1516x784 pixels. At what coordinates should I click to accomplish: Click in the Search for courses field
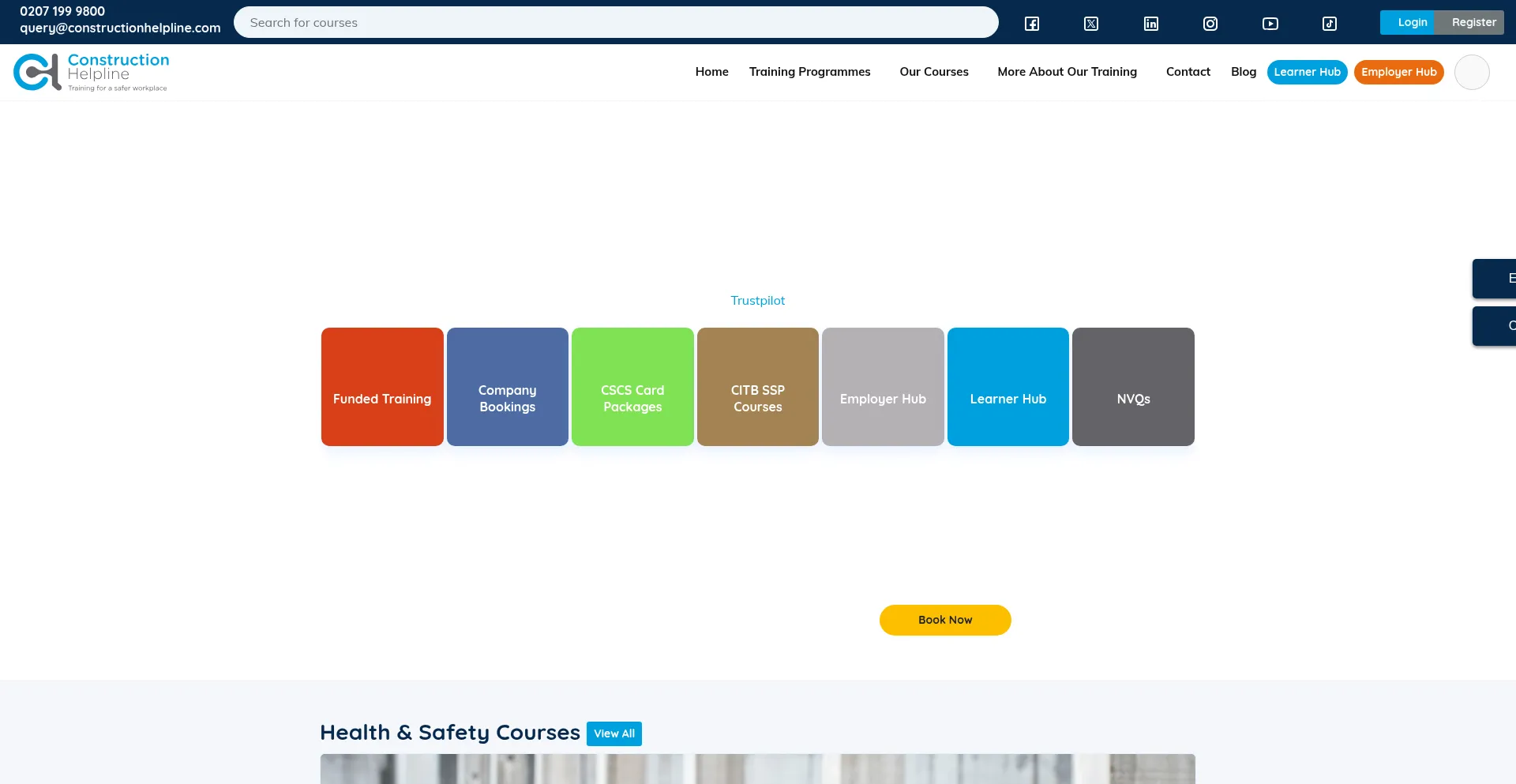[x=616, y=23]
